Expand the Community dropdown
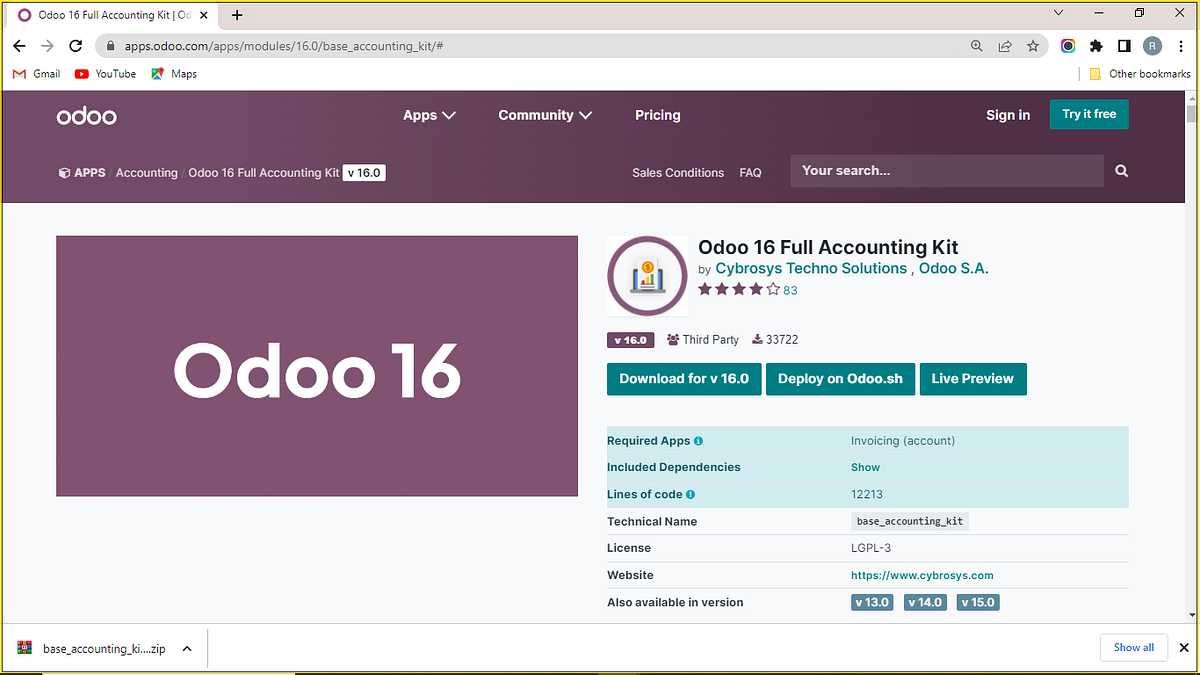 [x=544, y=115]
